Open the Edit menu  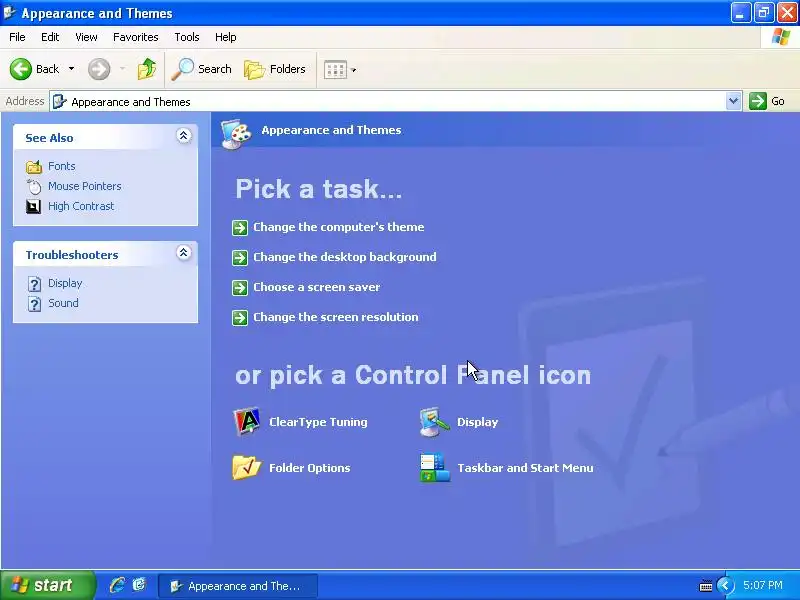coord(50,37)
